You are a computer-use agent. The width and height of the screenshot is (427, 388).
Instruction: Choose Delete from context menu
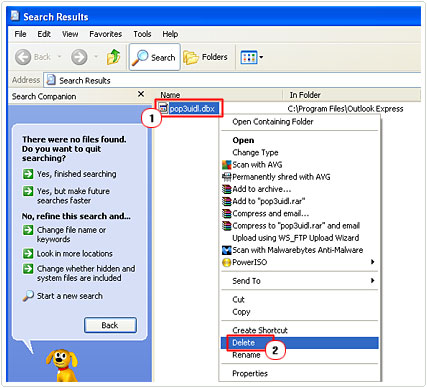click(244, 343)
